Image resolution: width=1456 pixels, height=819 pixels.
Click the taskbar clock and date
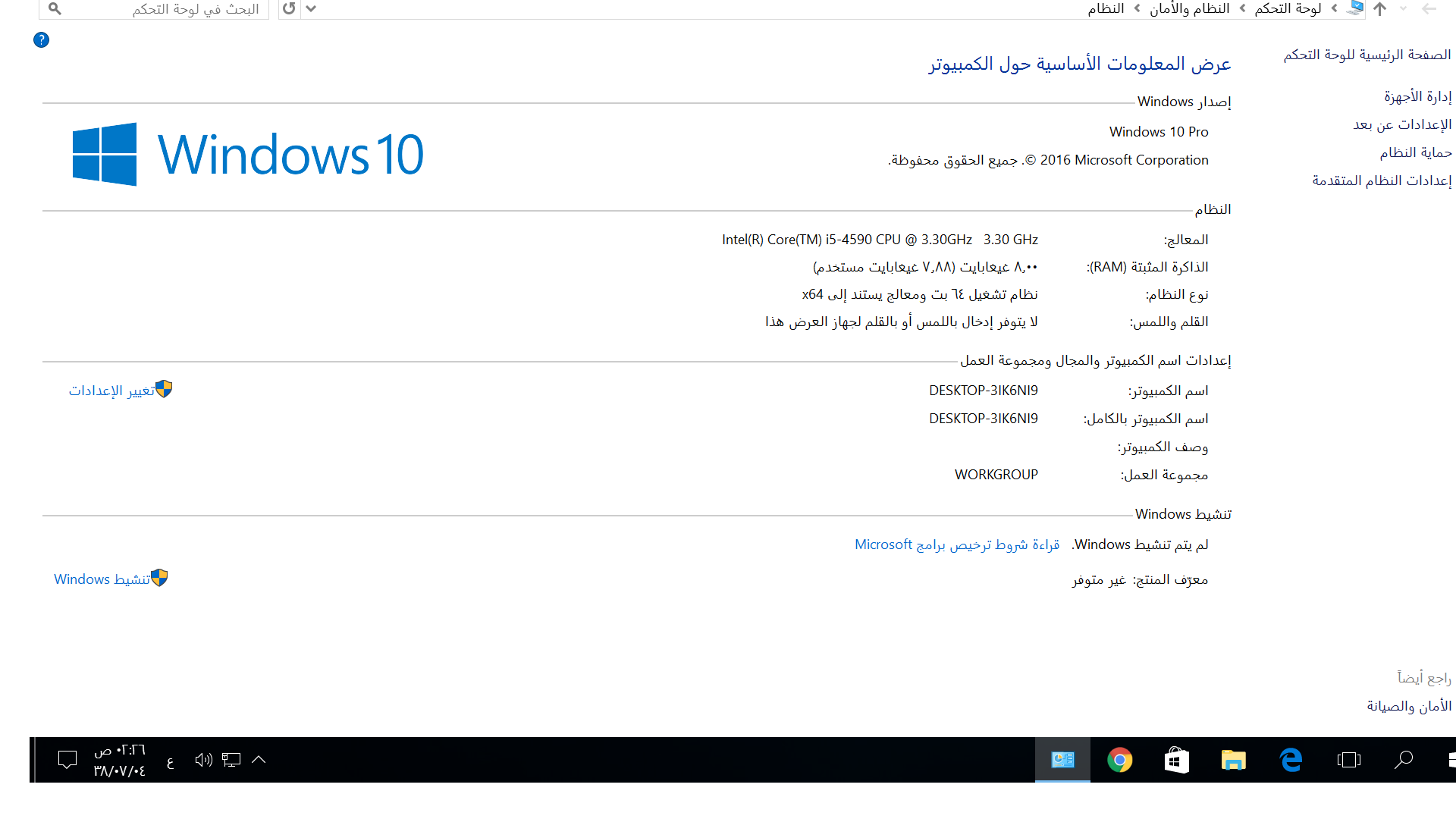coord(119,760)
